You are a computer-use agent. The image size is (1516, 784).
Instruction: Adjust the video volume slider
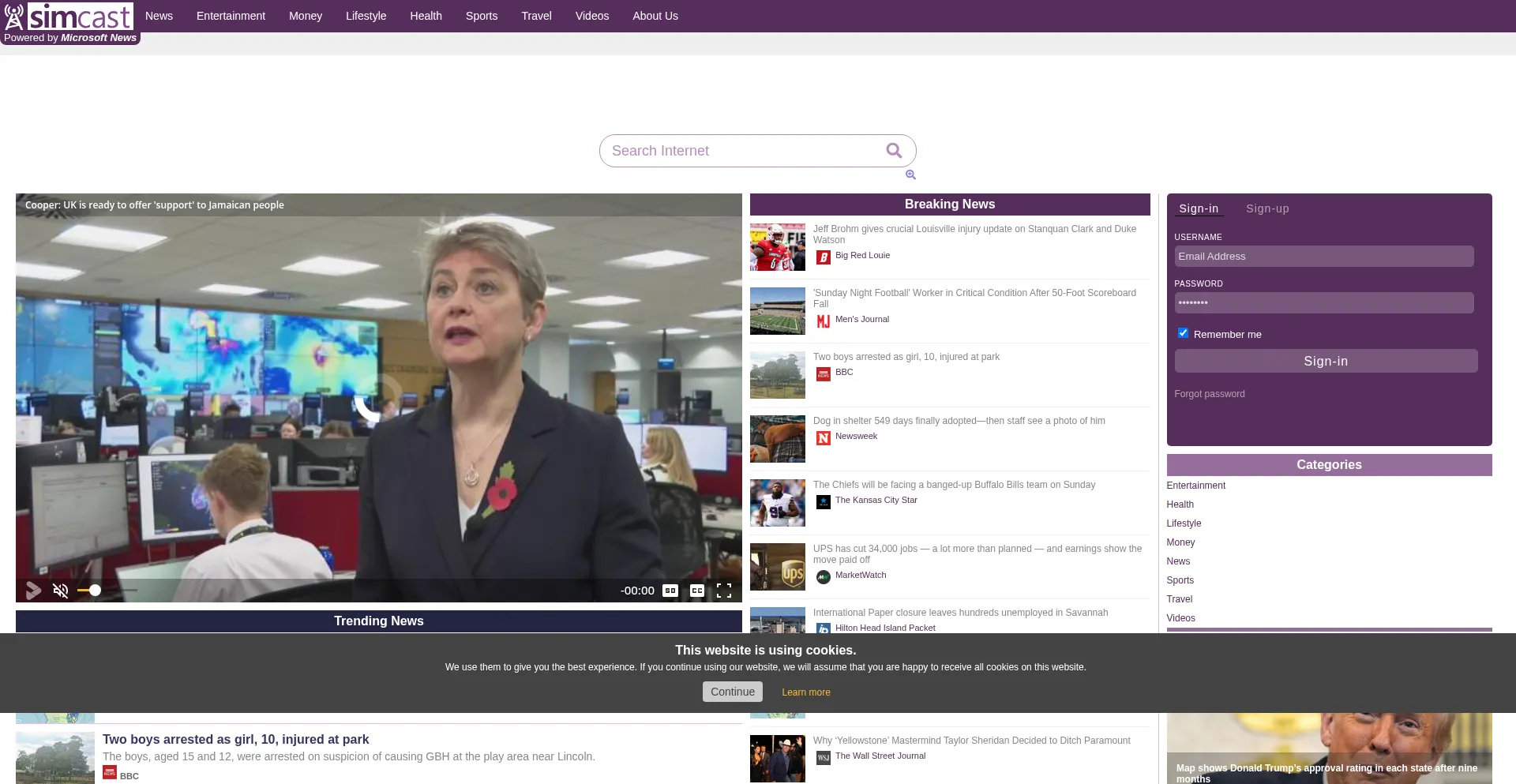(x=96, y=591)
